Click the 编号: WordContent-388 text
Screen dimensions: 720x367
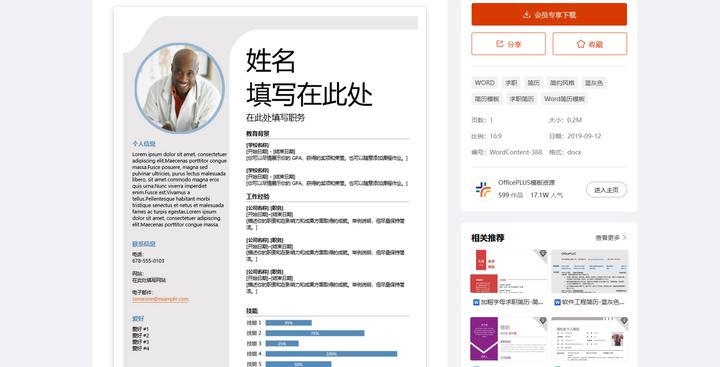(x=506, y=152)
